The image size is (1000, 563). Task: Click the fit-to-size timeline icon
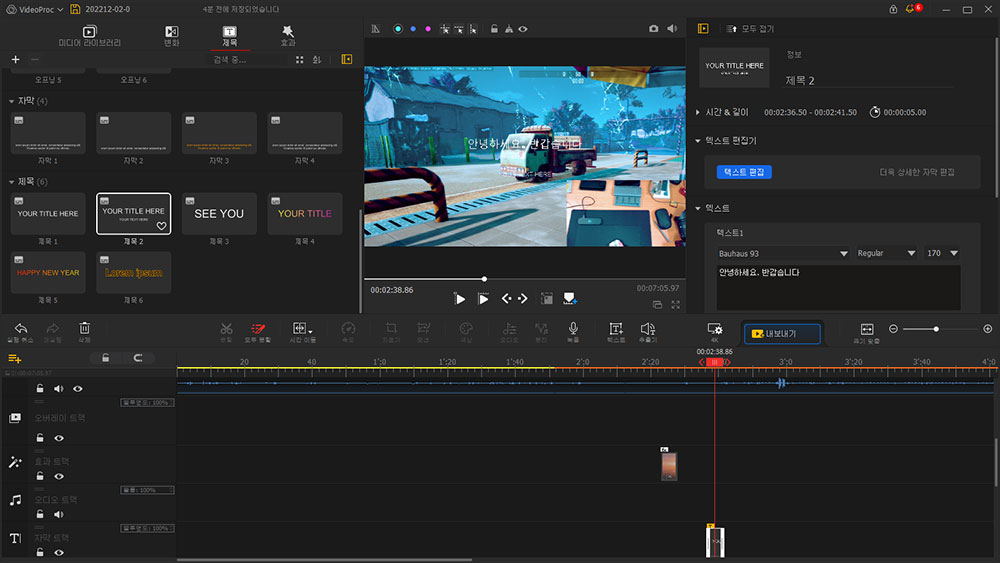tap(867, 329)
